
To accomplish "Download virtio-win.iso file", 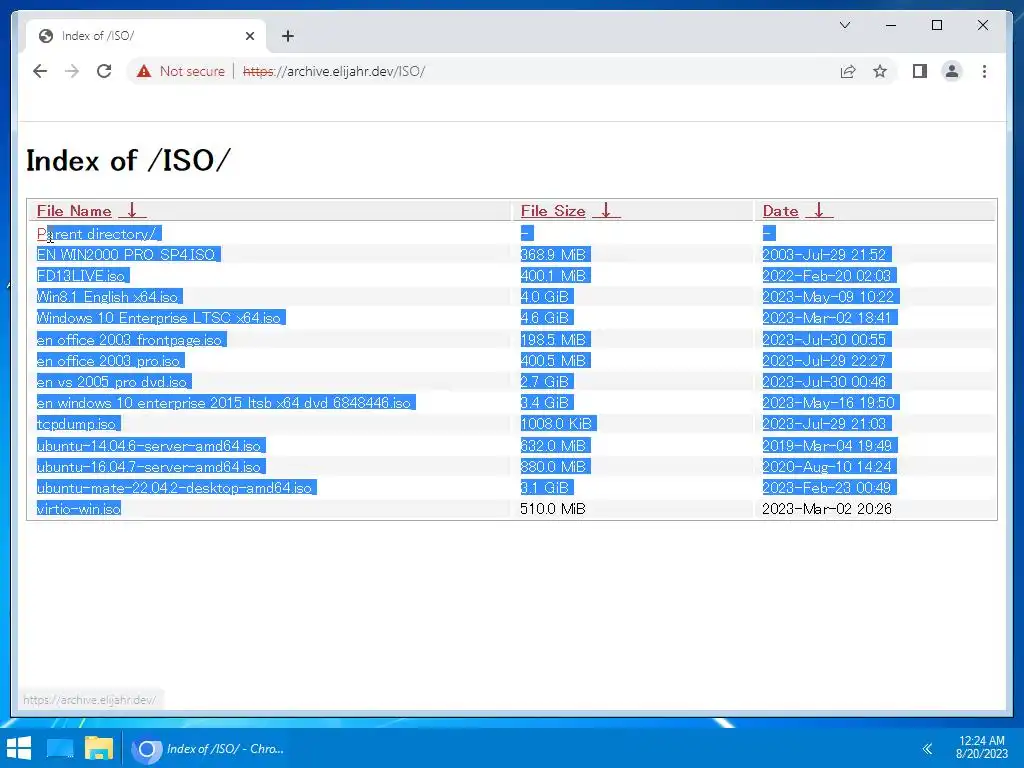I will pyautogui.click(x=78, y=509).
